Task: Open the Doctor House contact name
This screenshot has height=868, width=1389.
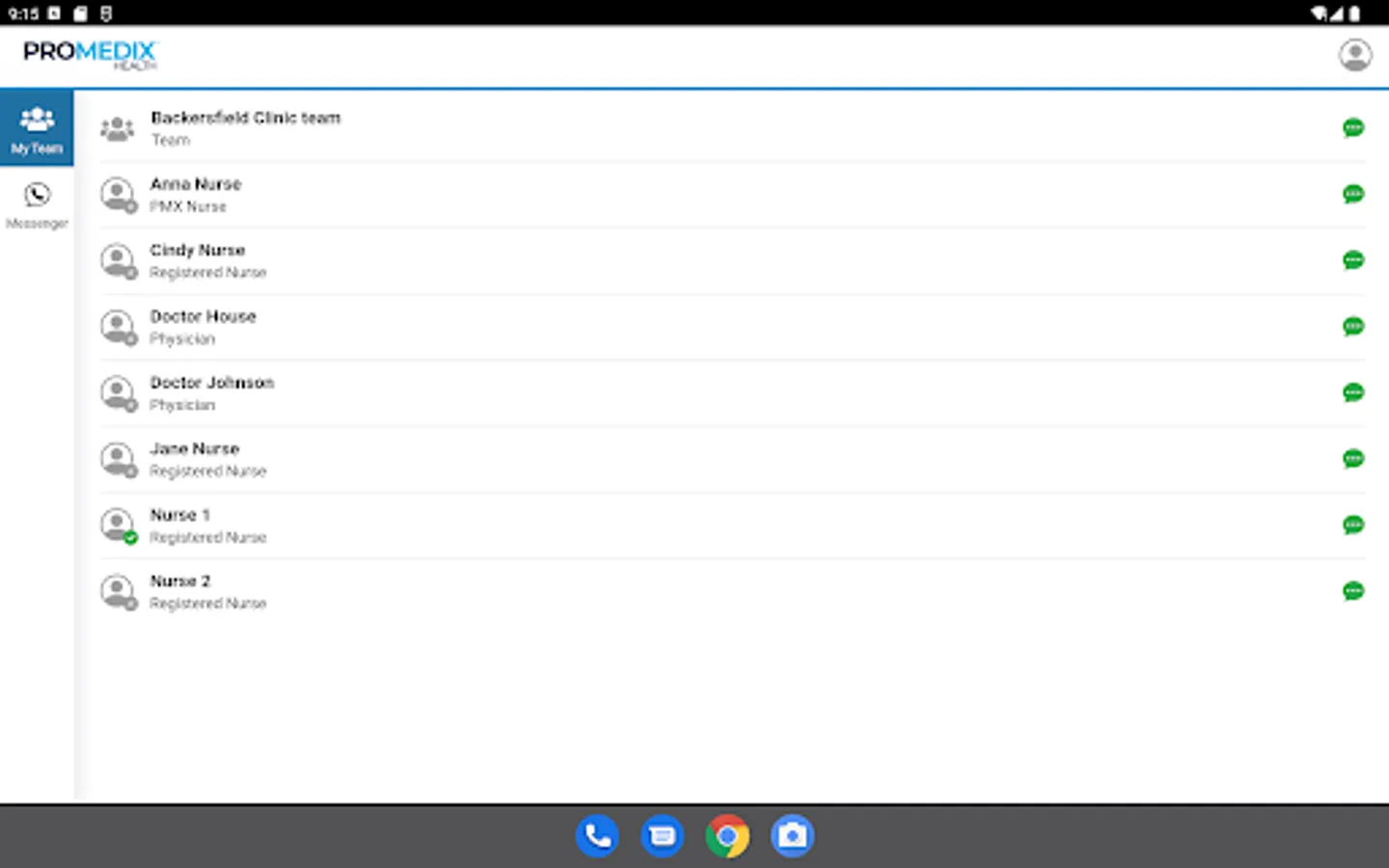Action: 204,316
